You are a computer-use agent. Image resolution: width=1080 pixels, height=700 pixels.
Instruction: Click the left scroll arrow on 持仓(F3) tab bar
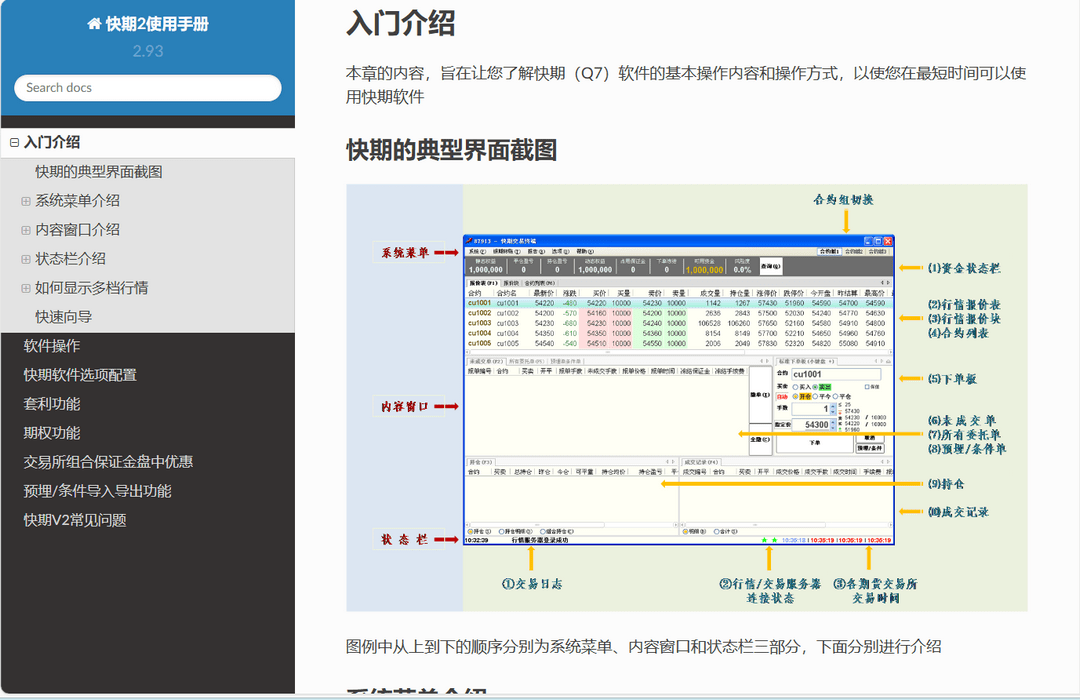click(x=669, y=462)
